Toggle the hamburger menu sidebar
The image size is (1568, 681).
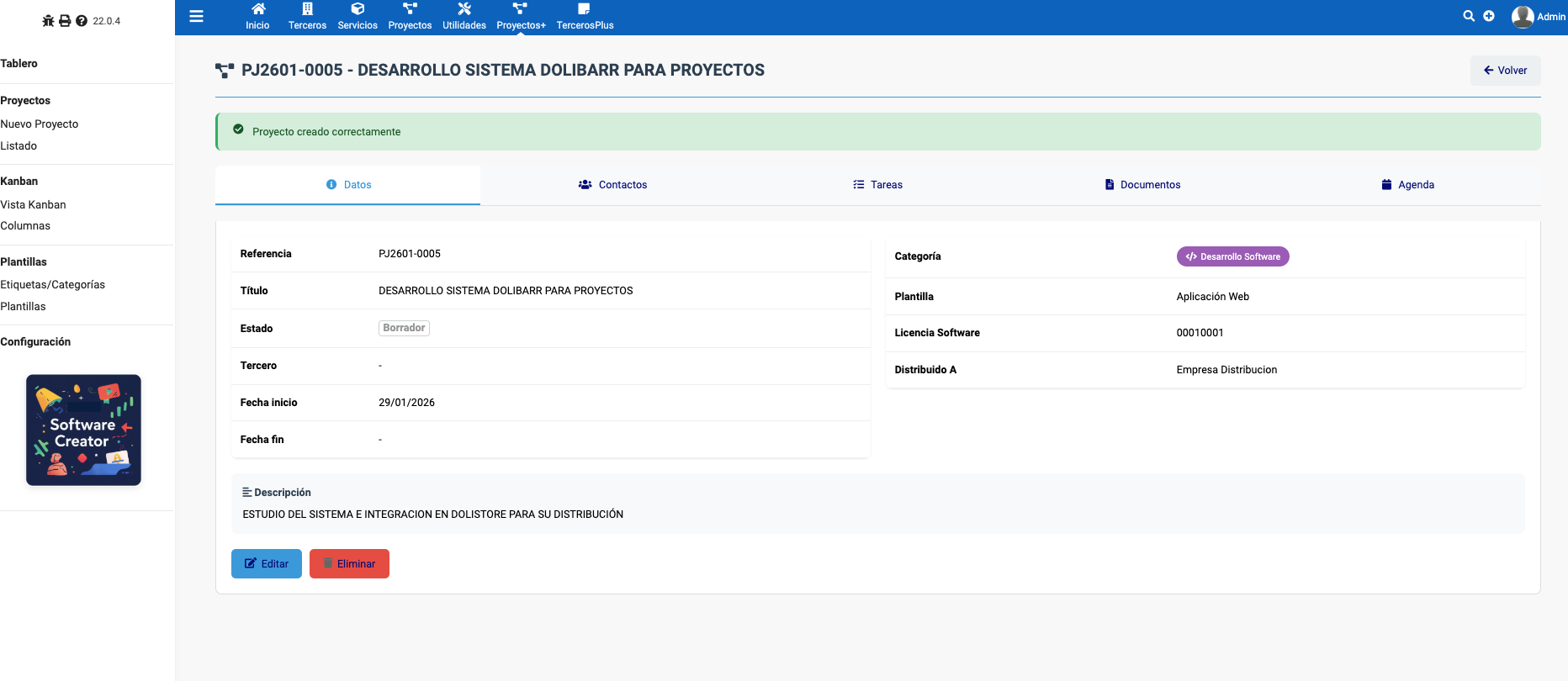point(196,16)
